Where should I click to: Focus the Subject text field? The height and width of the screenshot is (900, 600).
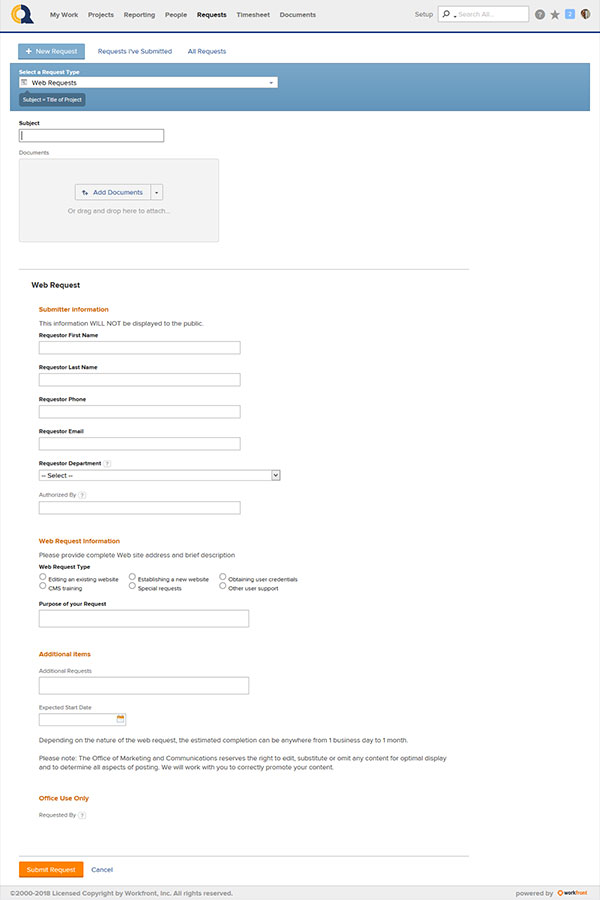pyautogui.click(x=91, y=135)
